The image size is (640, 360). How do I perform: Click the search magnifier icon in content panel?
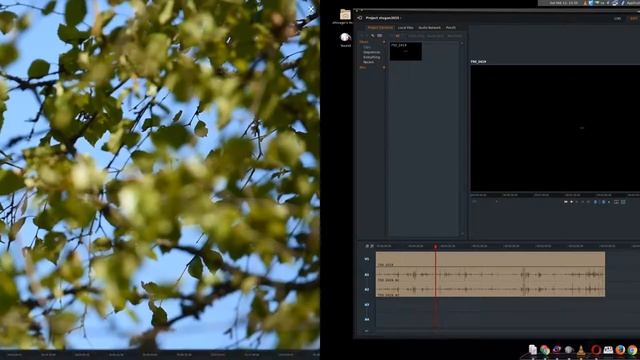(373, 36)
